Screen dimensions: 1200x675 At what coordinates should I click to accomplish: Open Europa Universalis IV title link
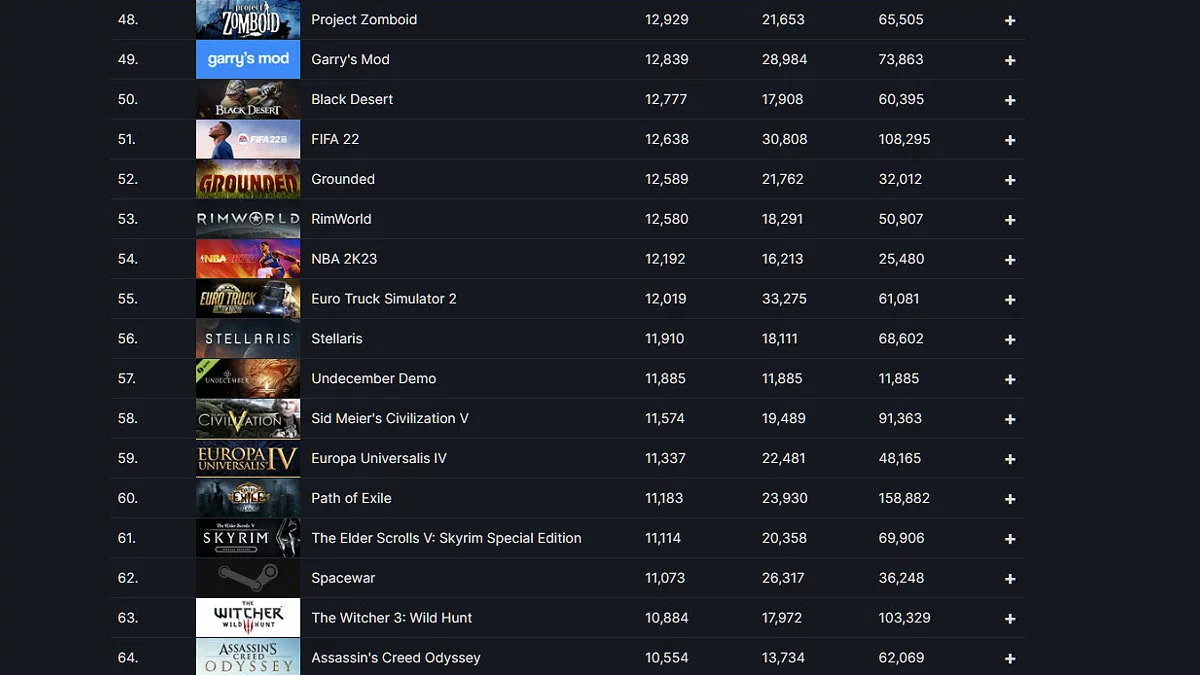coord(379,459)
